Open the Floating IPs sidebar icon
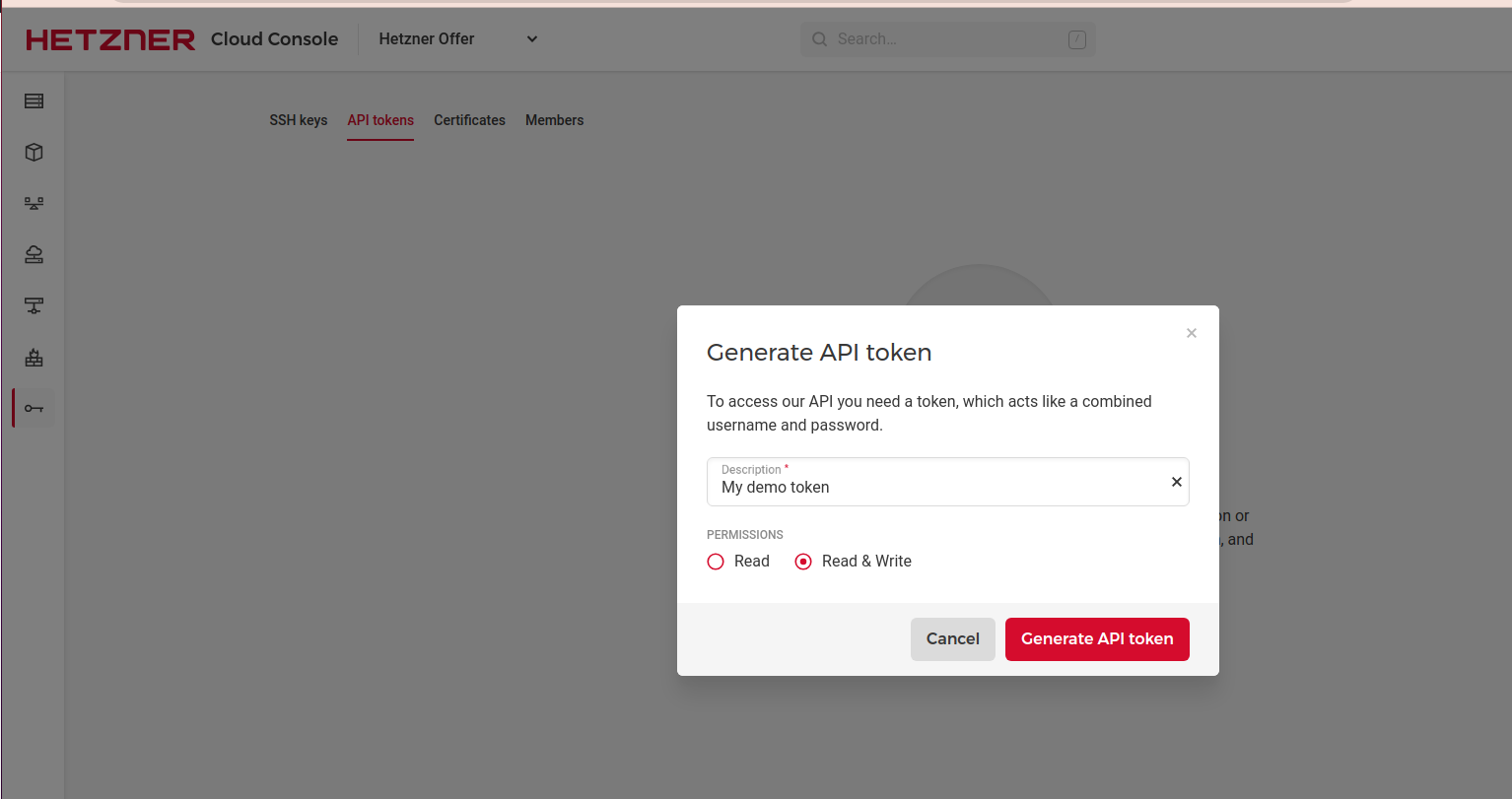This screenshot has height=799, width=1512. [34, 254]
